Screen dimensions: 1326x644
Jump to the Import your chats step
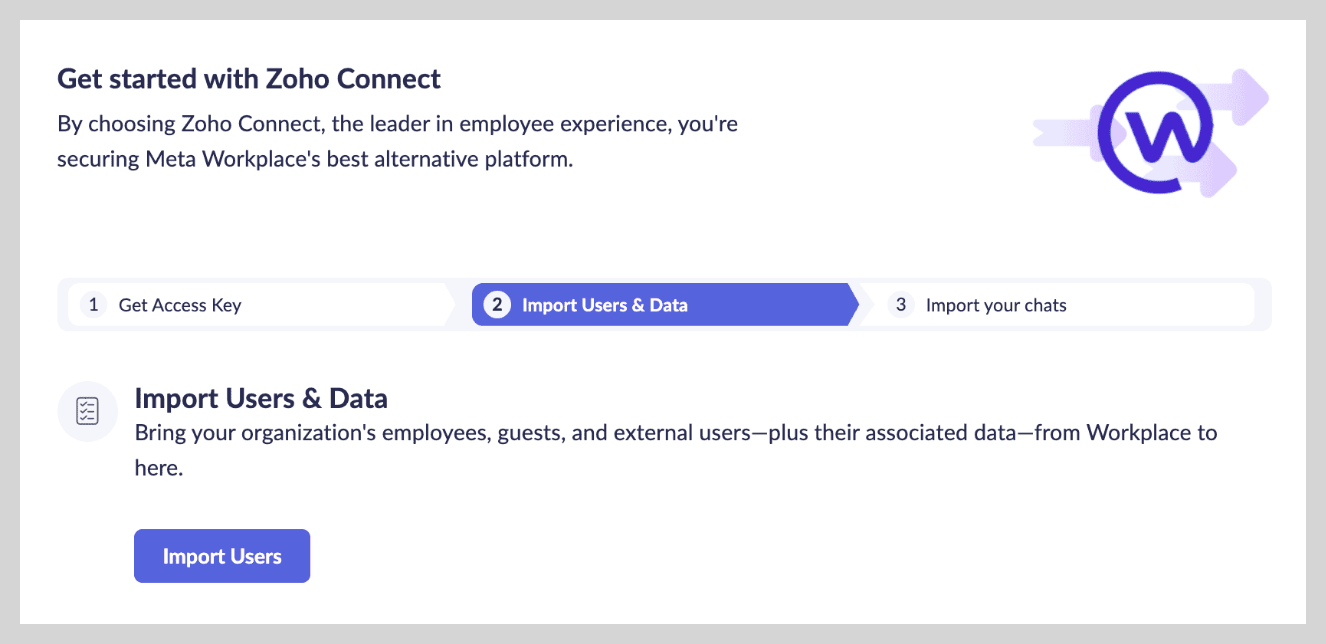(x=995, y=305)
